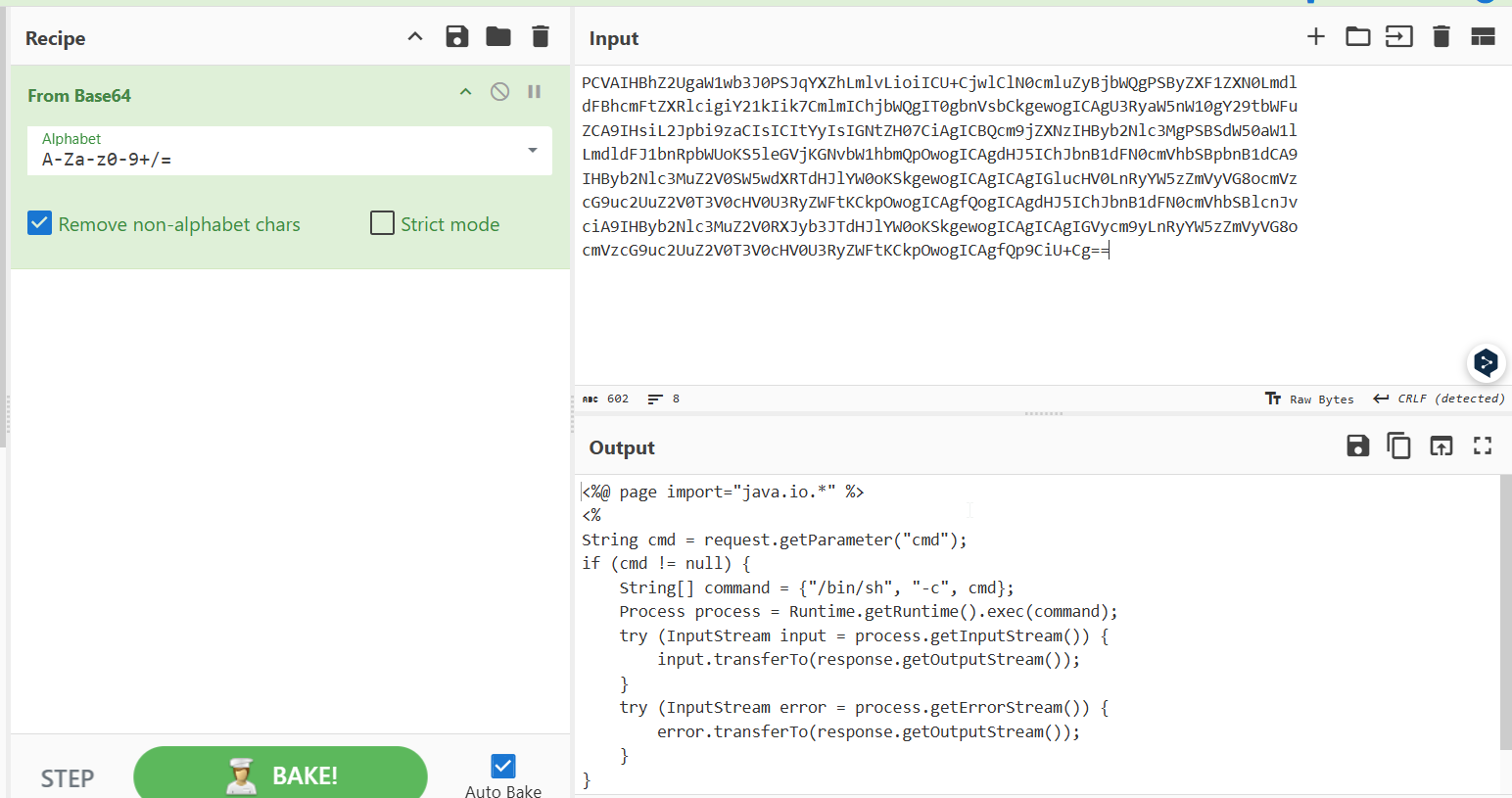Click the Runtime.getRuntime().exec(command) output line

click(x=868, y=611)
